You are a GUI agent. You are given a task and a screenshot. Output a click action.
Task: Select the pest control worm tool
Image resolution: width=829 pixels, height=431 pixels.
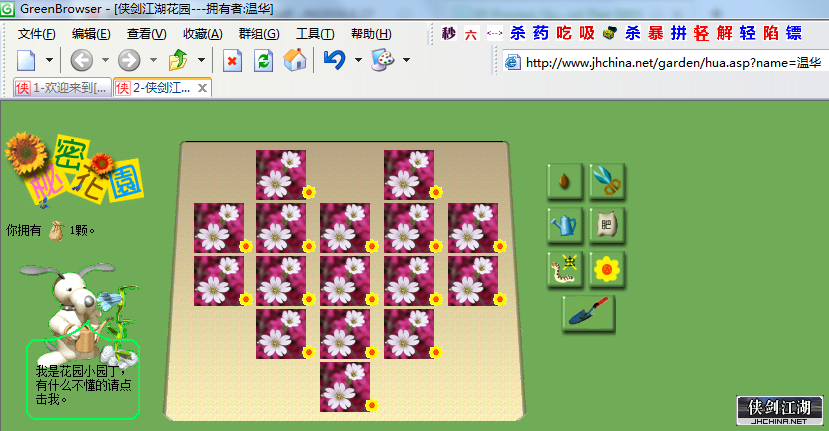(x=565, y=269)
